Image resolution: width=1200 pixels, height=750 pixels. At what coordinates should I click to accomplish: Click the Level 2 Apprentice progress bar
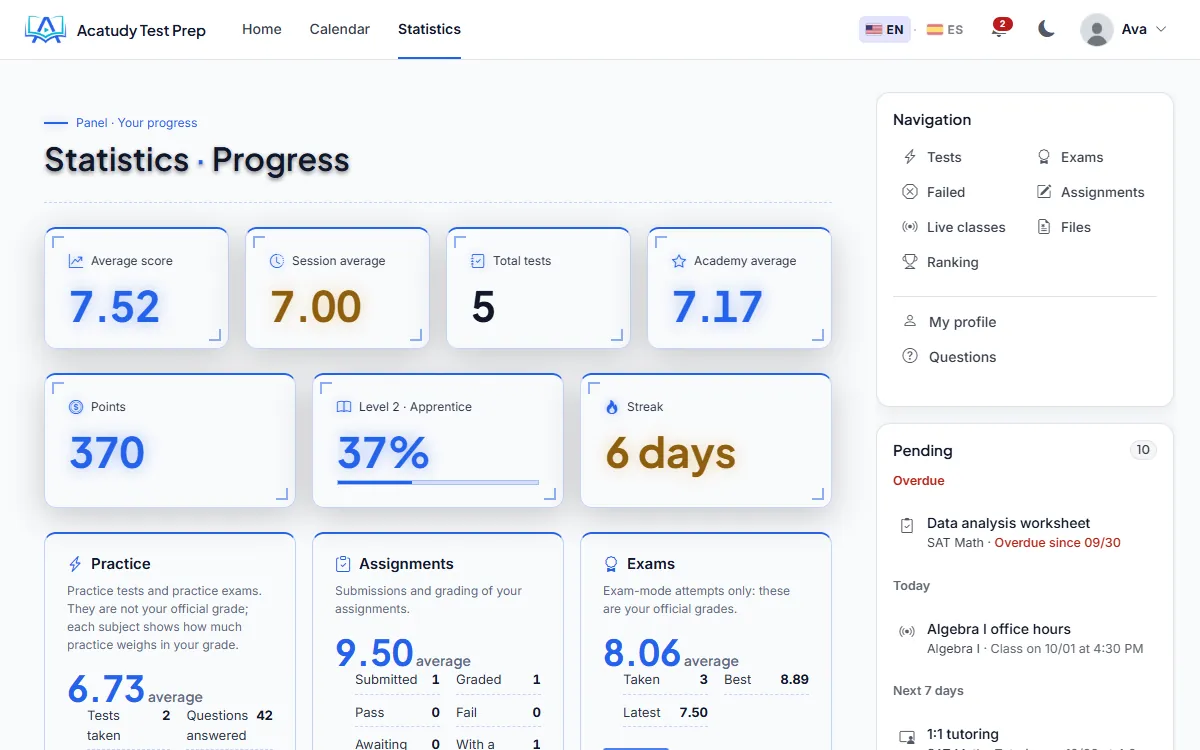(x=438, y=482)
